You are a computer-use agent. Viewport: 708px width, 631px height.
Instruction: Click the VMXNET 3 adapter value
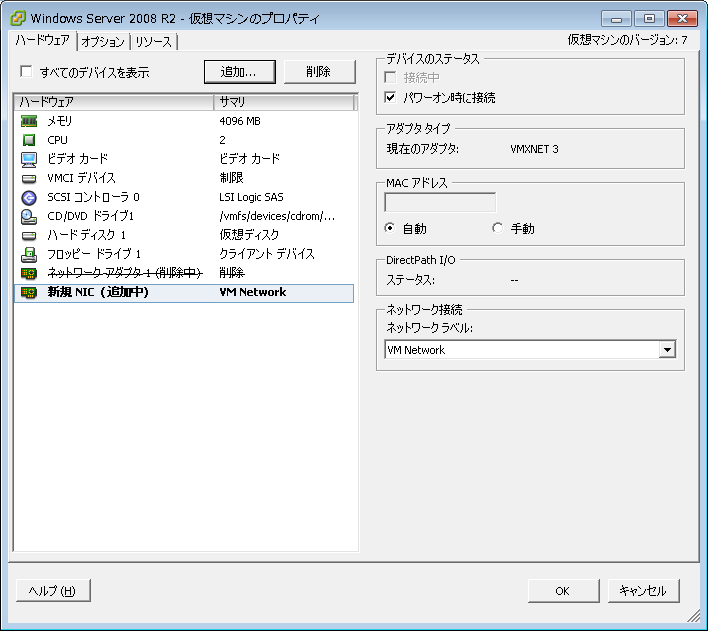pos(534,149)
